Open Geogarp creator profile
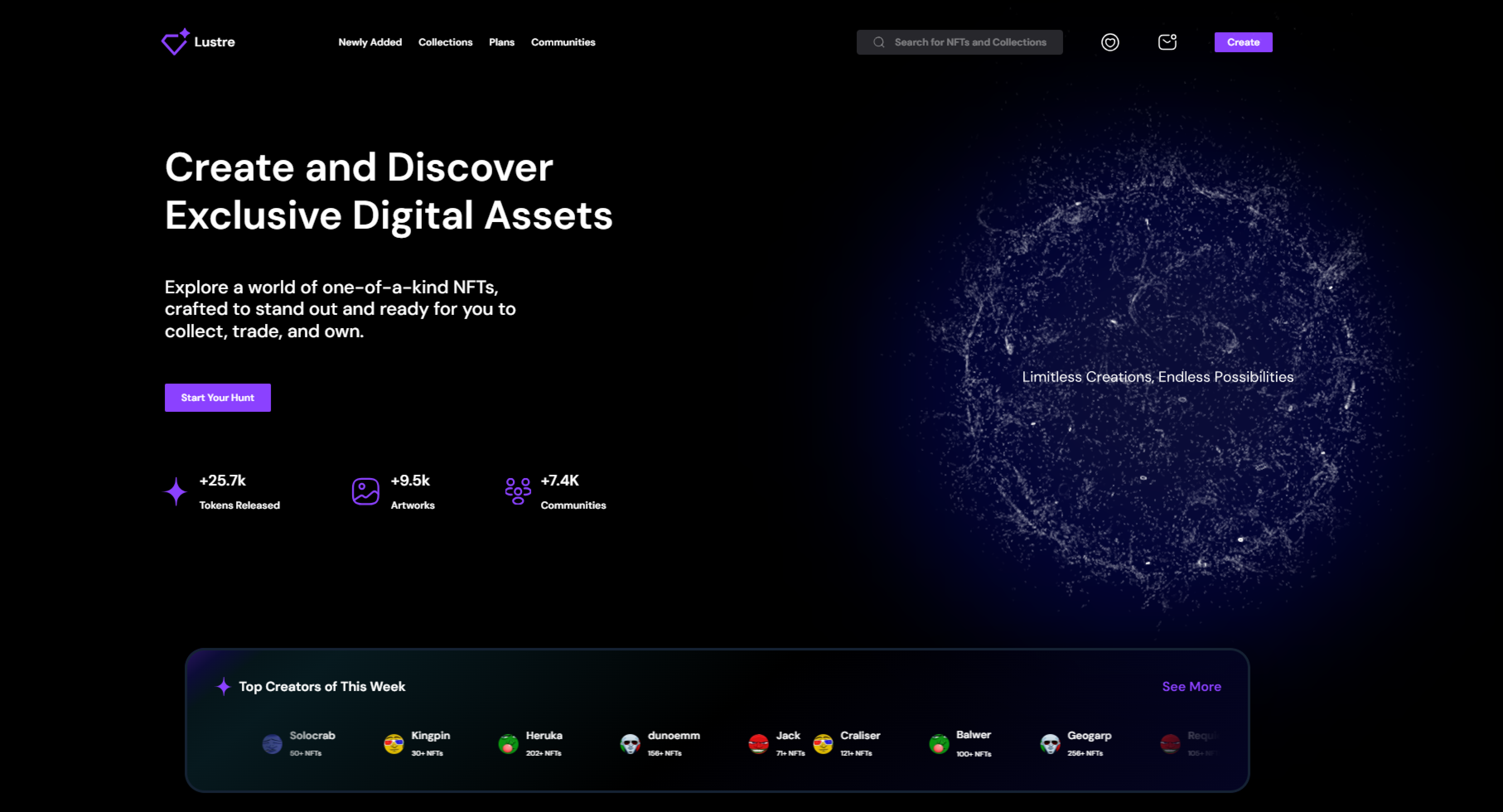The image size is (1503, 812). click(1089, 736)
